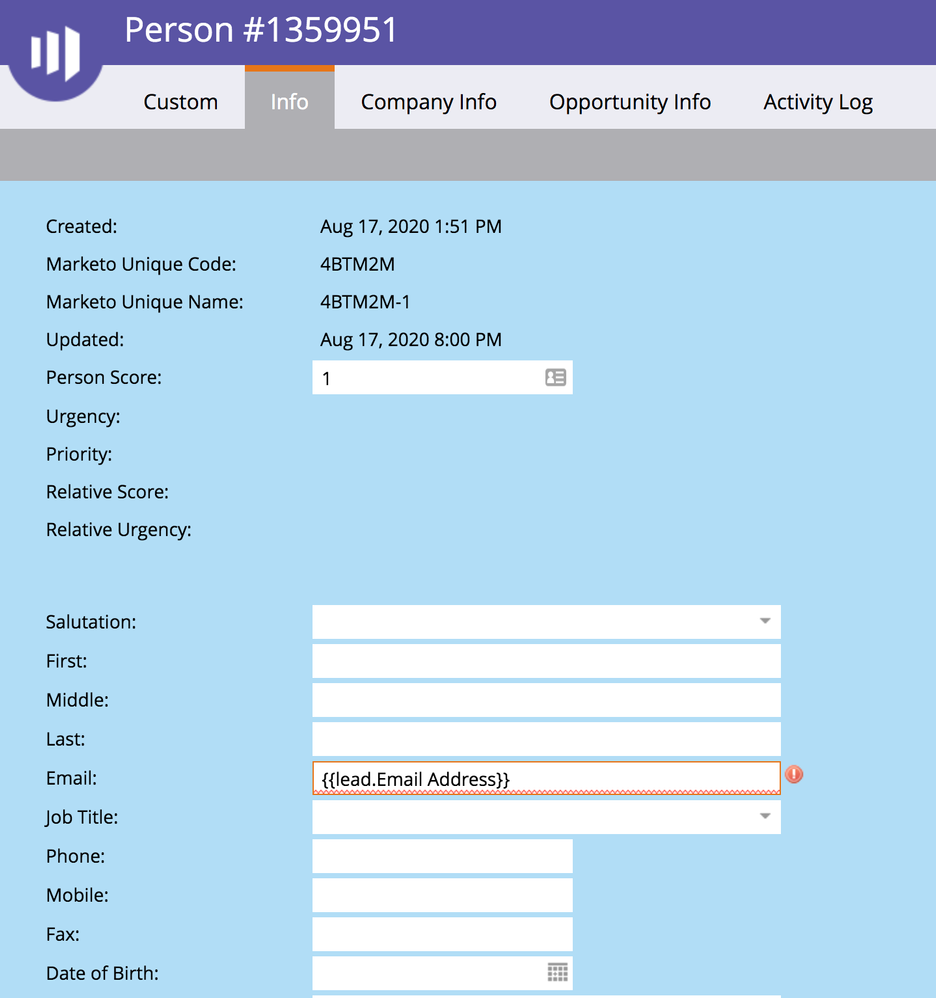Click the Marketo Unique Code label

[141, 264]
